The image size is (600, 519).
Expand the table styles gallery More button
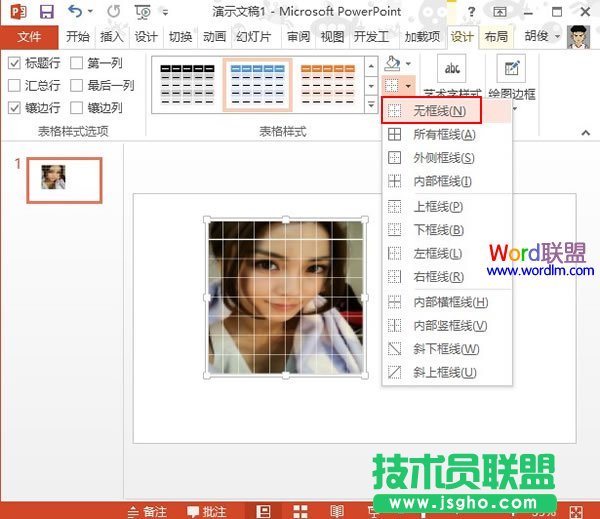coord(371,104)
